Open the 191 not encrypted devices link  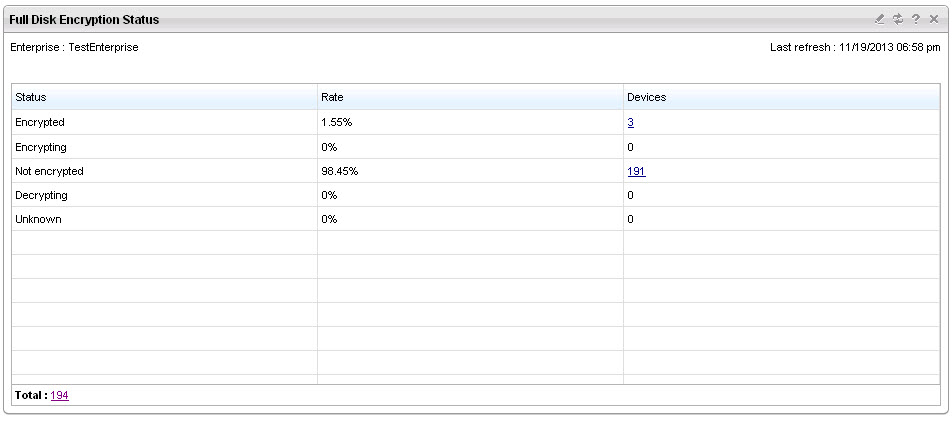636,171
